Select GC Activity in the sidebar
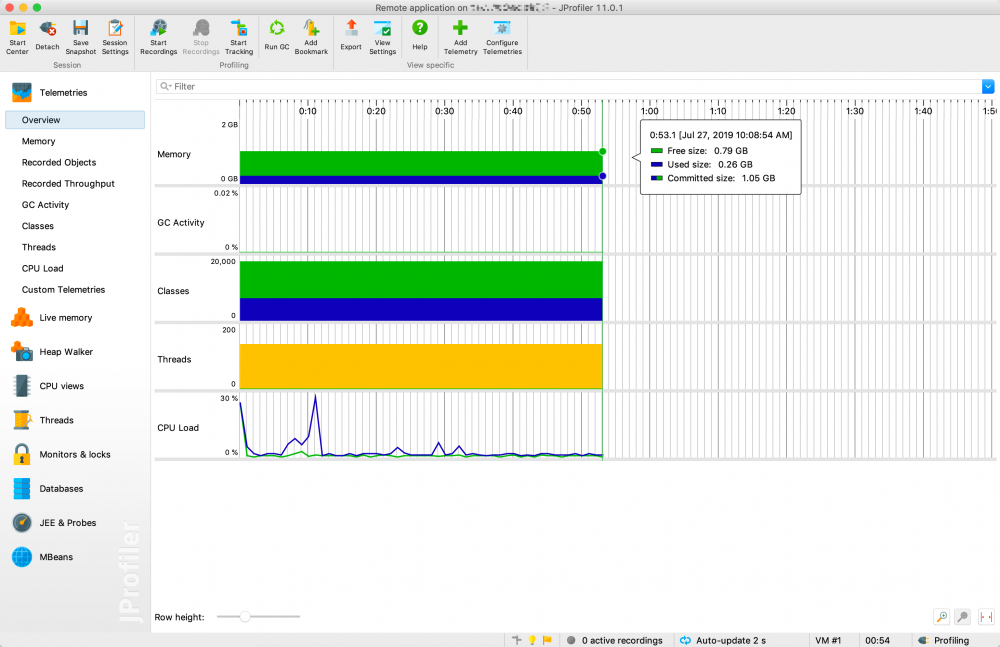The height and width of the screenshot is (647, 1000). tap(45, 205)
